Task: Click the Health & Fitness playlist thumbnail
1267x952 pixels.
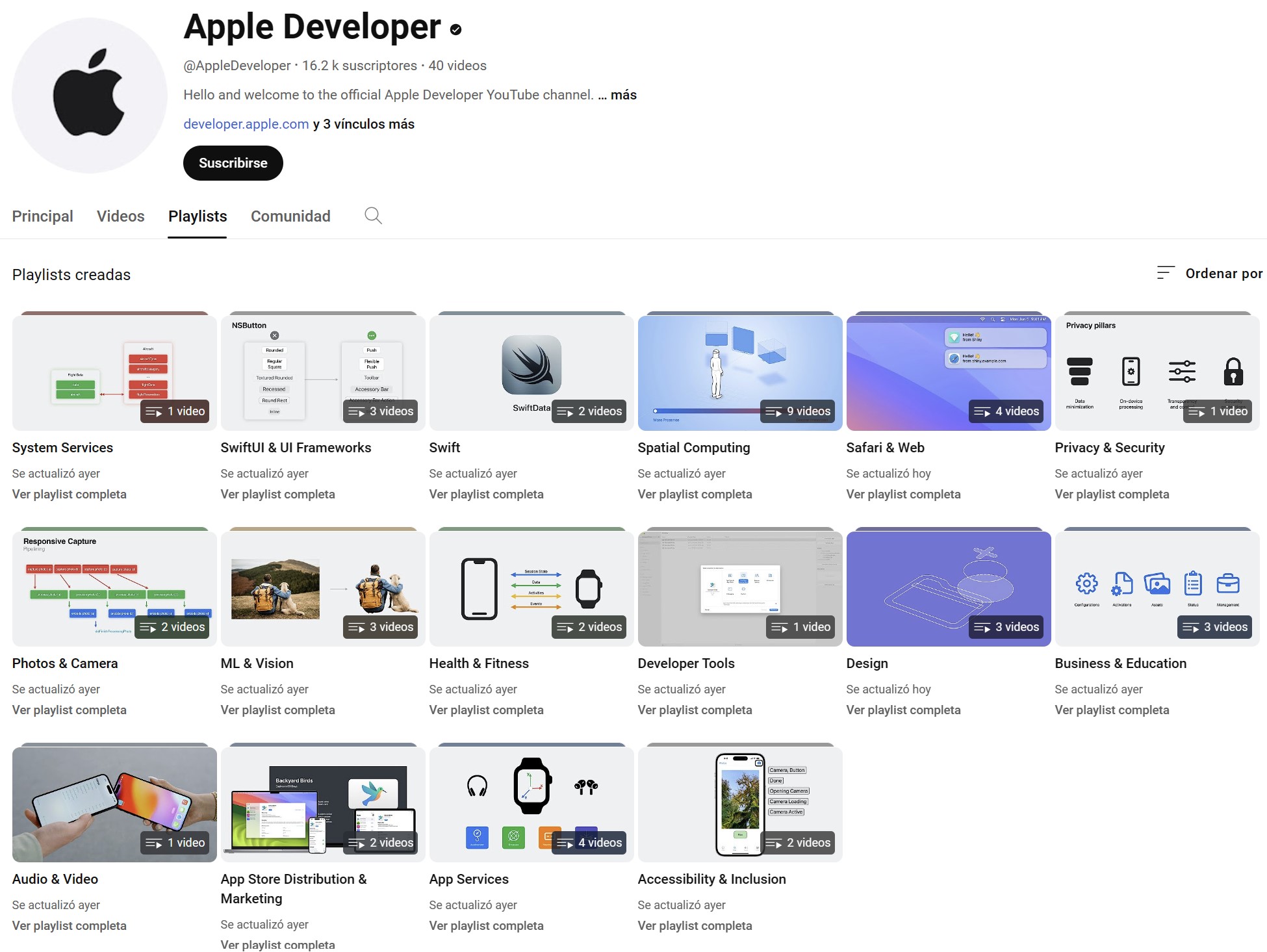Action: pos(531,589)
